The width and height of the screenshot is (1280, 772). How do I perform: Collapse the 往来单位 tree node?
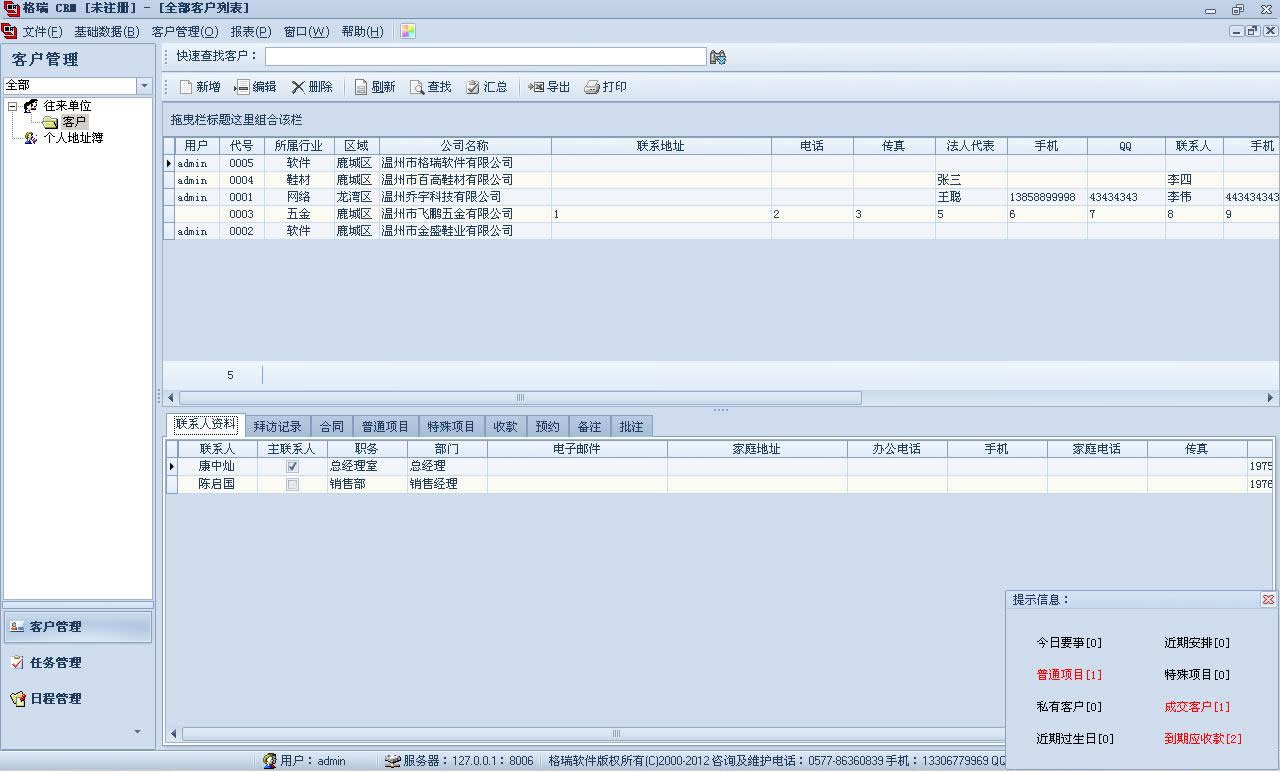tap(12, 106)
